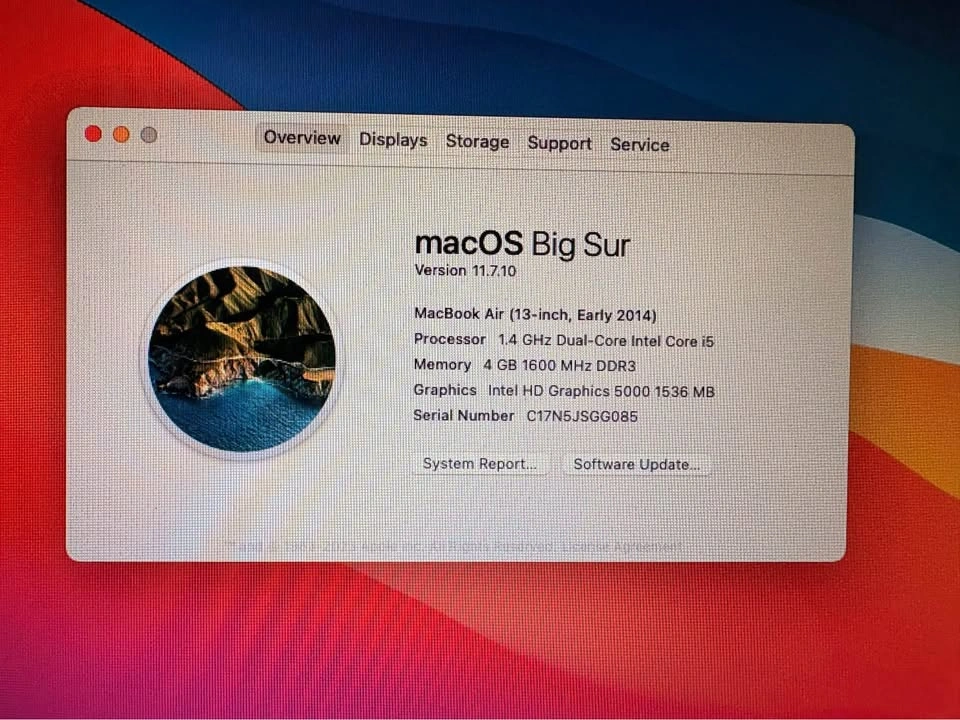Screen dimensions: 960x720
Task: Click the Serial Number label
Action: pyautogui.click(x=464, y=416)
